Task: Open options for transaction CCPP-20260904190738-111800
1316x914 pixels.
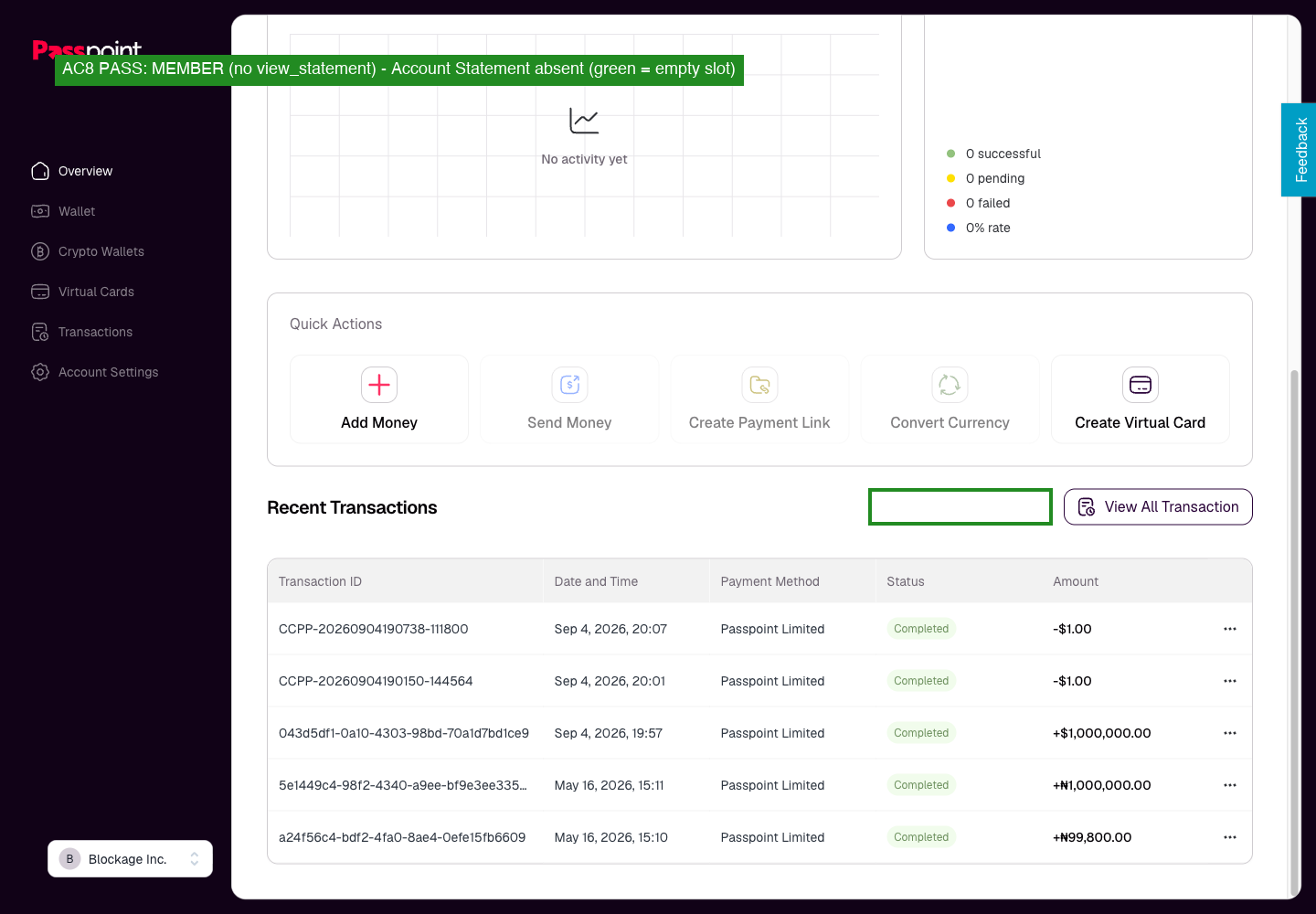Action: pyautogui.click(x=1230, y=629)
